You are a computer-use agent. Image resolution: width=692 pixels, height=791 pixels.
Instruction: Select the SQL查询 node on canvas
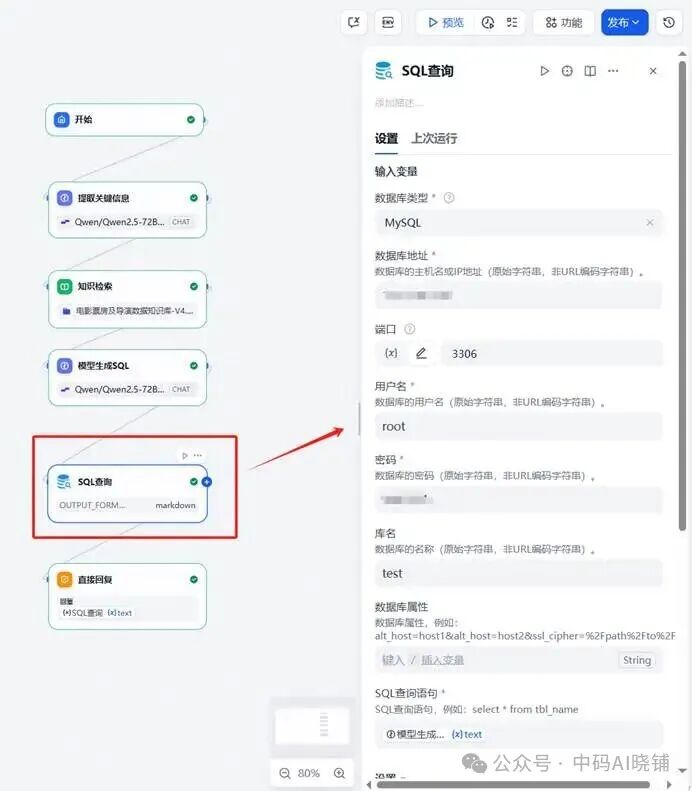pos(127,493)
